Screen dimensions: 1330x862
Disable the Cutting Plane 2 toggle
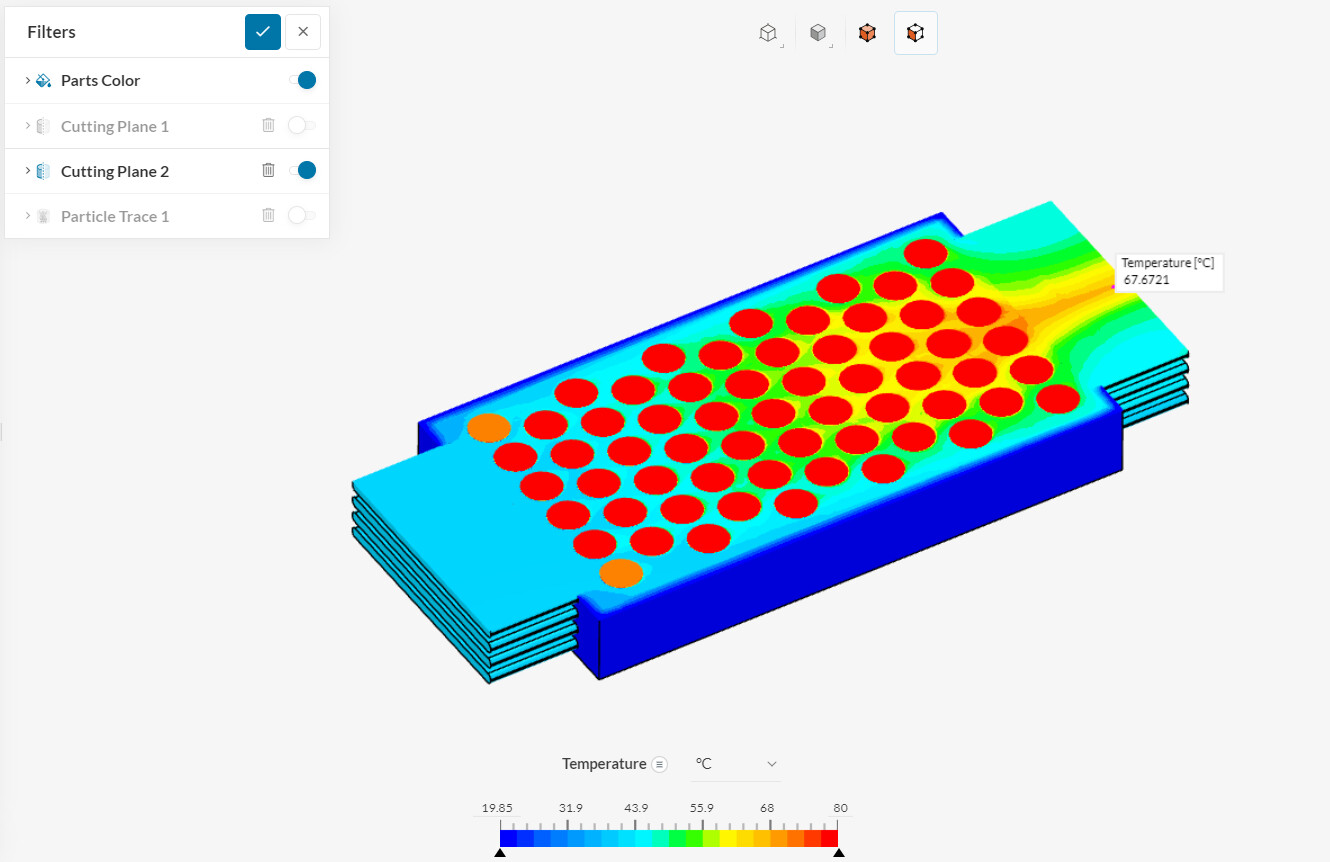point(302,170)
